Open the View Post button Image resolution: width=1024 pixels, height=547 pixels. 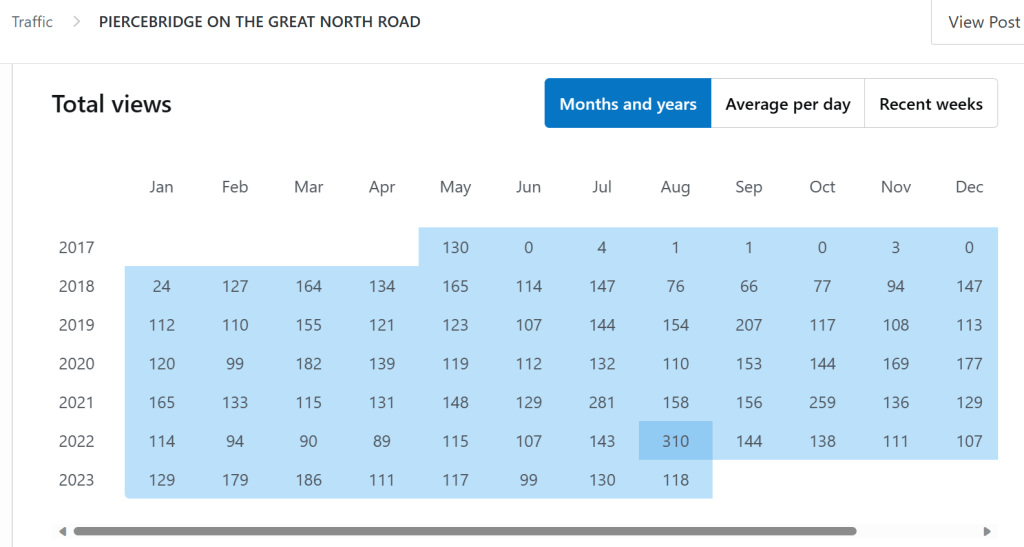[983, 22]
